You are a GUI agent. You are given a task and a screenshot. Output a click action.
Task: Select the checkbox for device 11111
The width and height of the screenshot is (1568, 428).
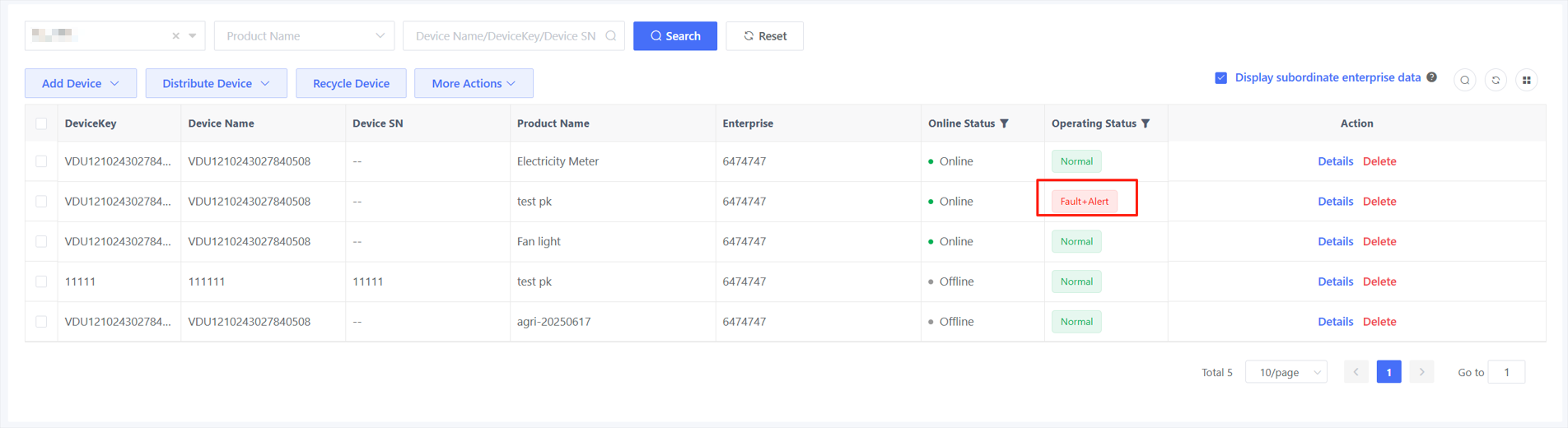click(41, 281)
